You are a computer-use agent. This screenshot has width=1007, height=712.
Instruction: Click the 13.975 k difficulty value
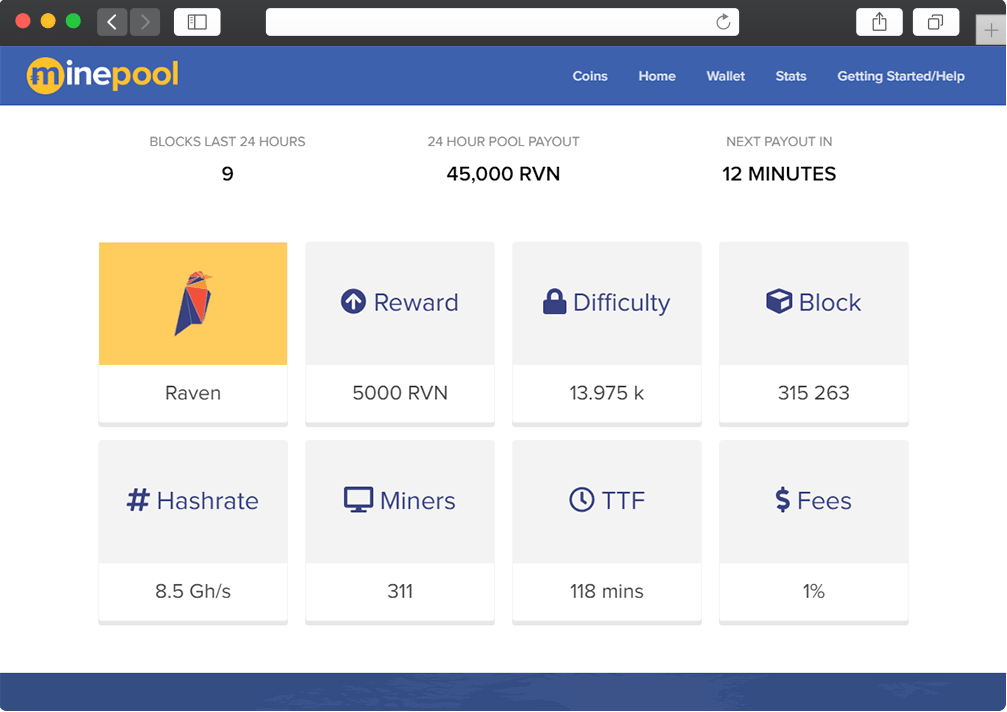(x=607, y=393)
